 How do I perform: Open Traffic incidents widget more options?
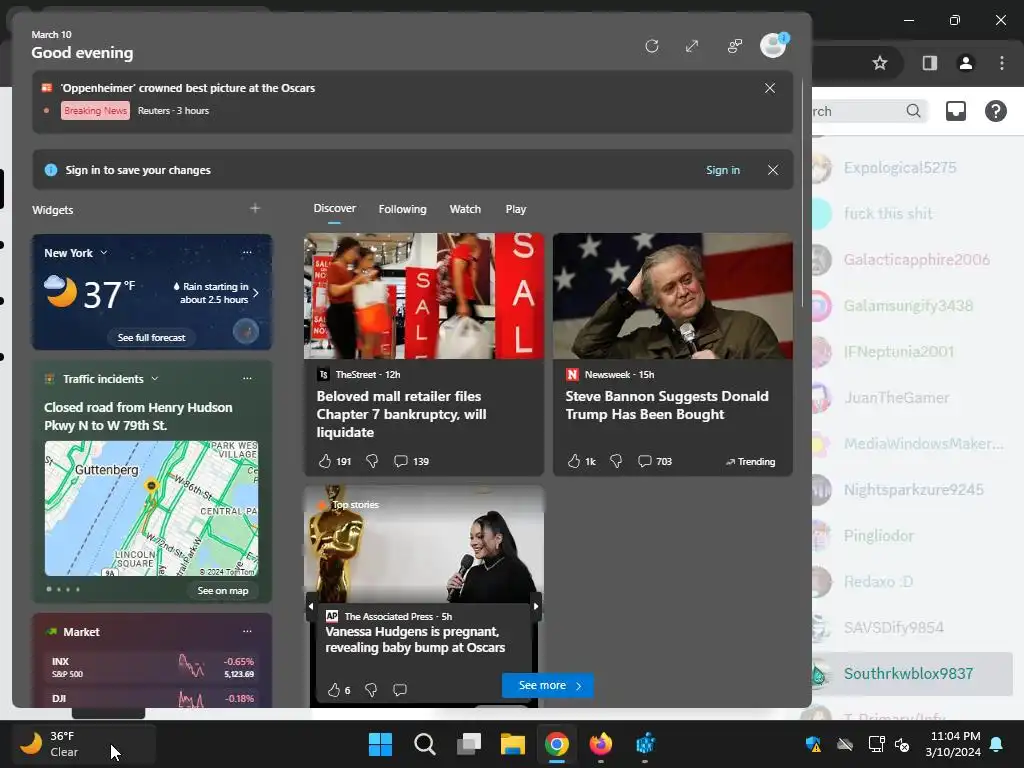[x=247, y=378]
